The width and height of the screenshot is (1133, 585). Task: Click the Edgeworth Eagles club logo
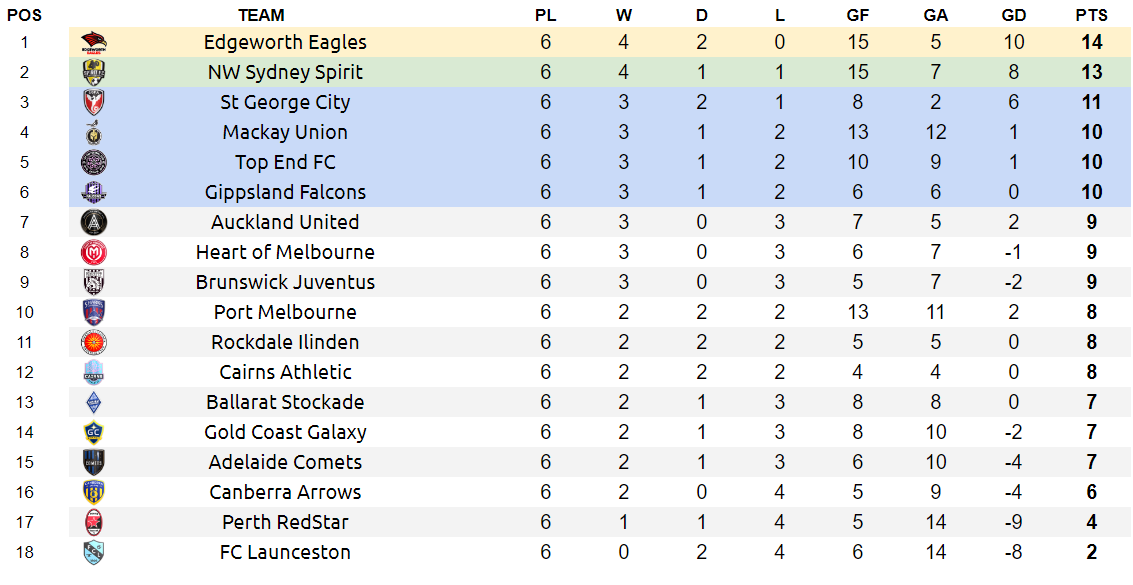coord(94,42)
